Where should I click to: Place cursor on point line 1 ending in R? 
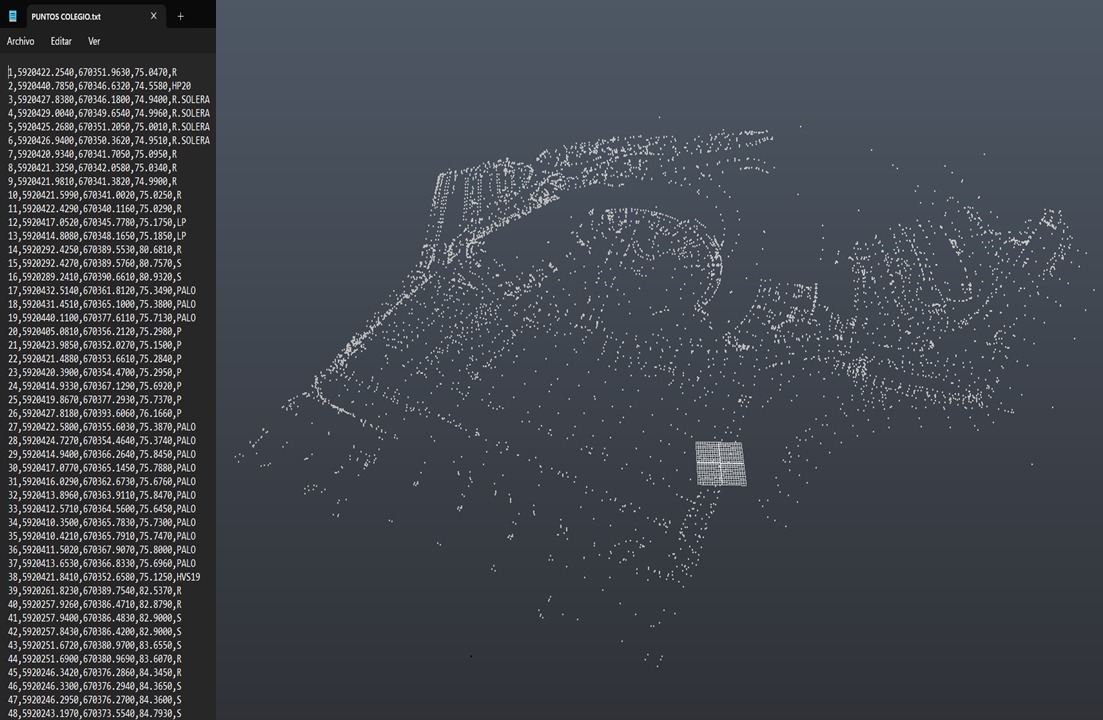[x=92, y=72]
